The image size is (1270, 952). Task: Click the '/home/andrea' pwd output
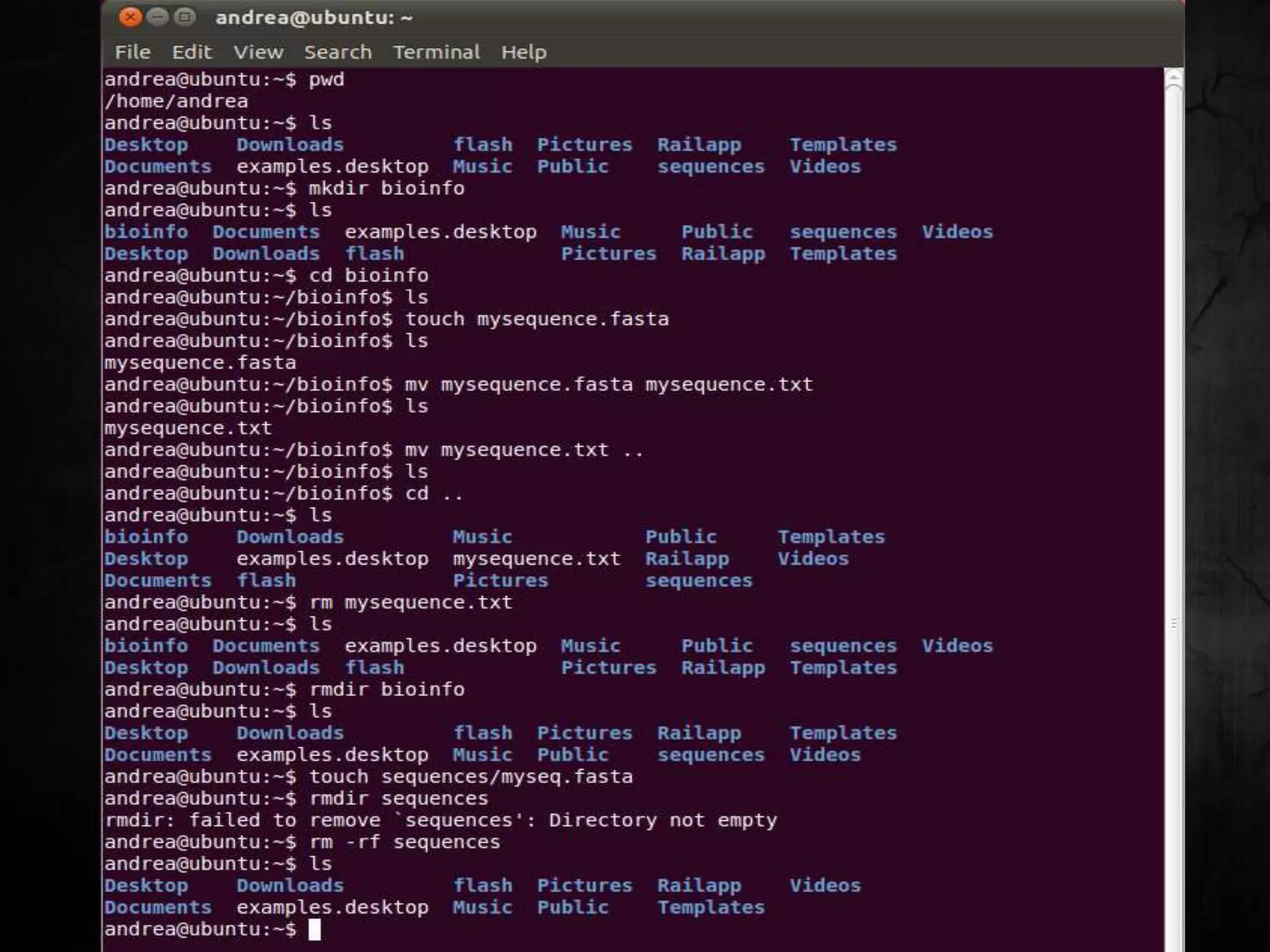[x=176, y=102]
